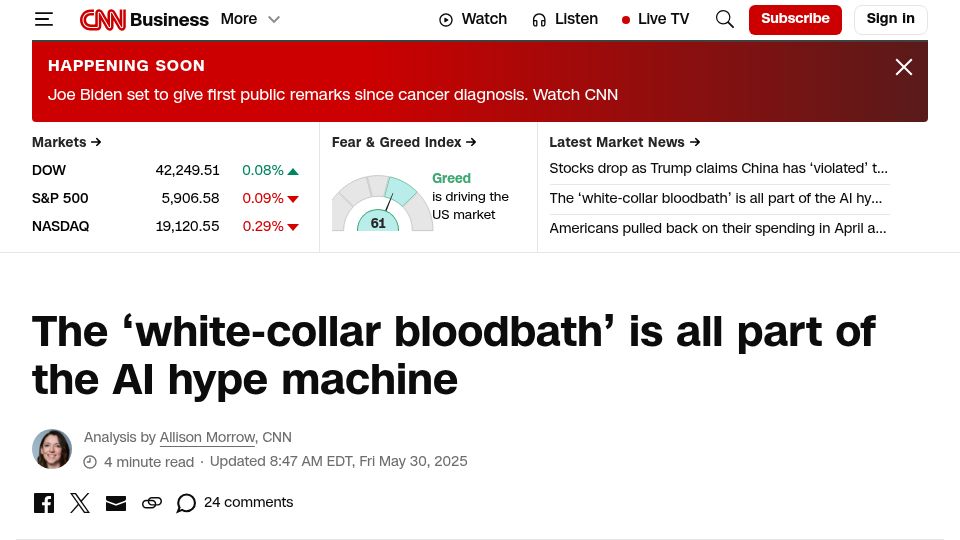Open the Business section link
The height and width of the screenshot is (540, 960).
click(169, 20)
